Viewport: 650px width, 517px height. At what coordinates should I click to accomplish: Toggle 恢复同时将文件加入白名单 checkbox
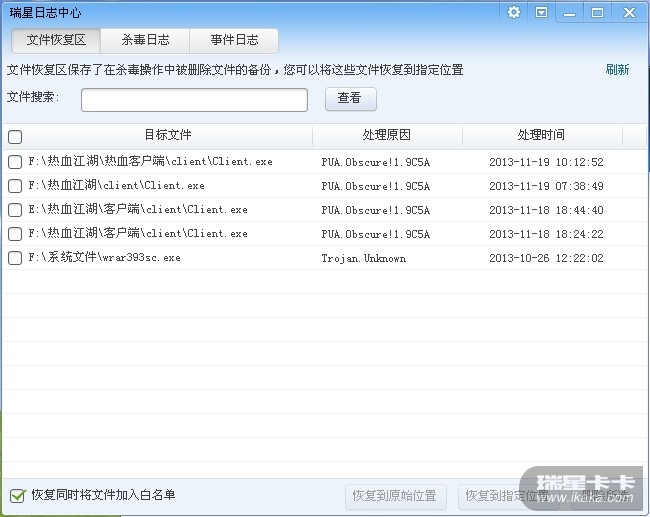17,495
